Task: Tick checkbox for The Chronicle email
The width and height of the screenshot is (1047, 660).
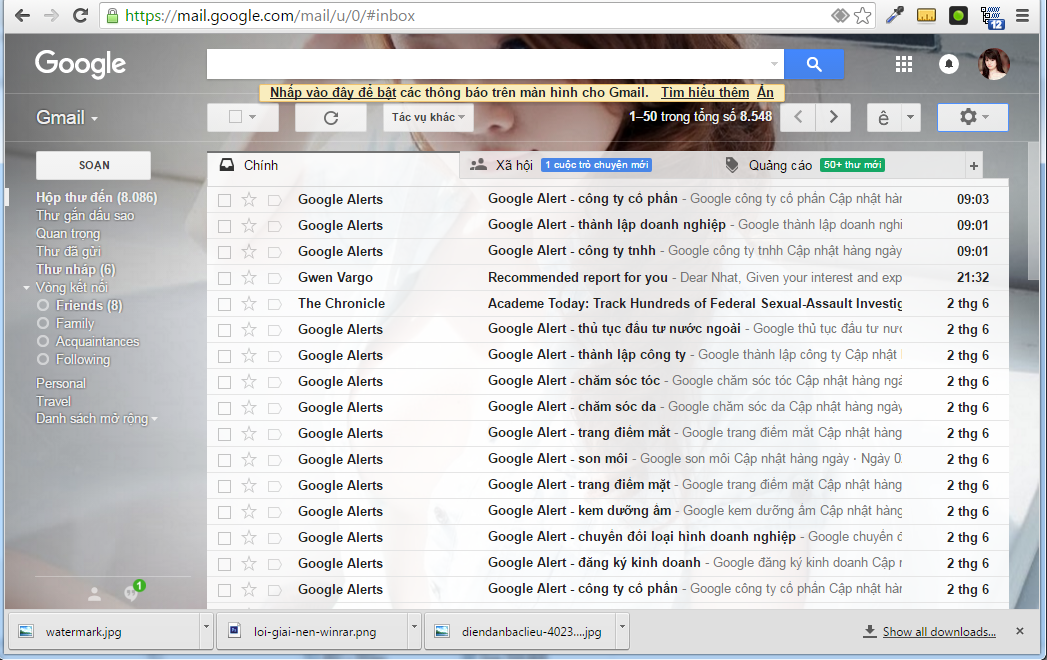Action: [225, 303]
